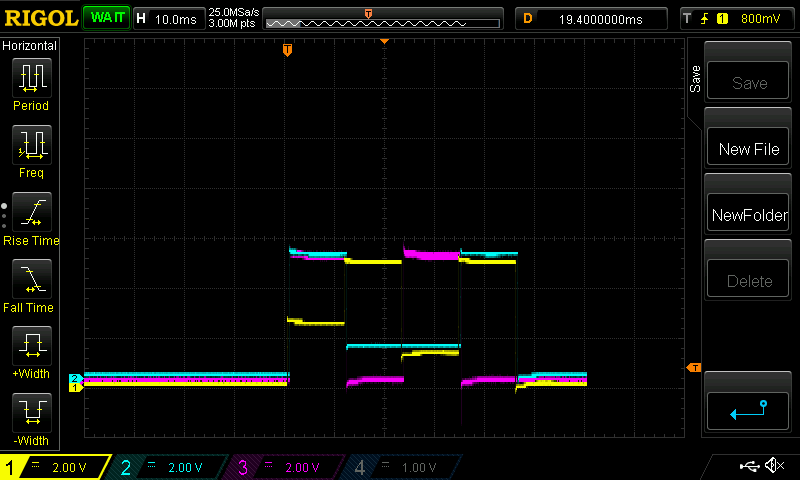The height and width of the screenshot is (480, 800).
Task: Click the vertical Save menu tab label
Action: click(695, 79)
